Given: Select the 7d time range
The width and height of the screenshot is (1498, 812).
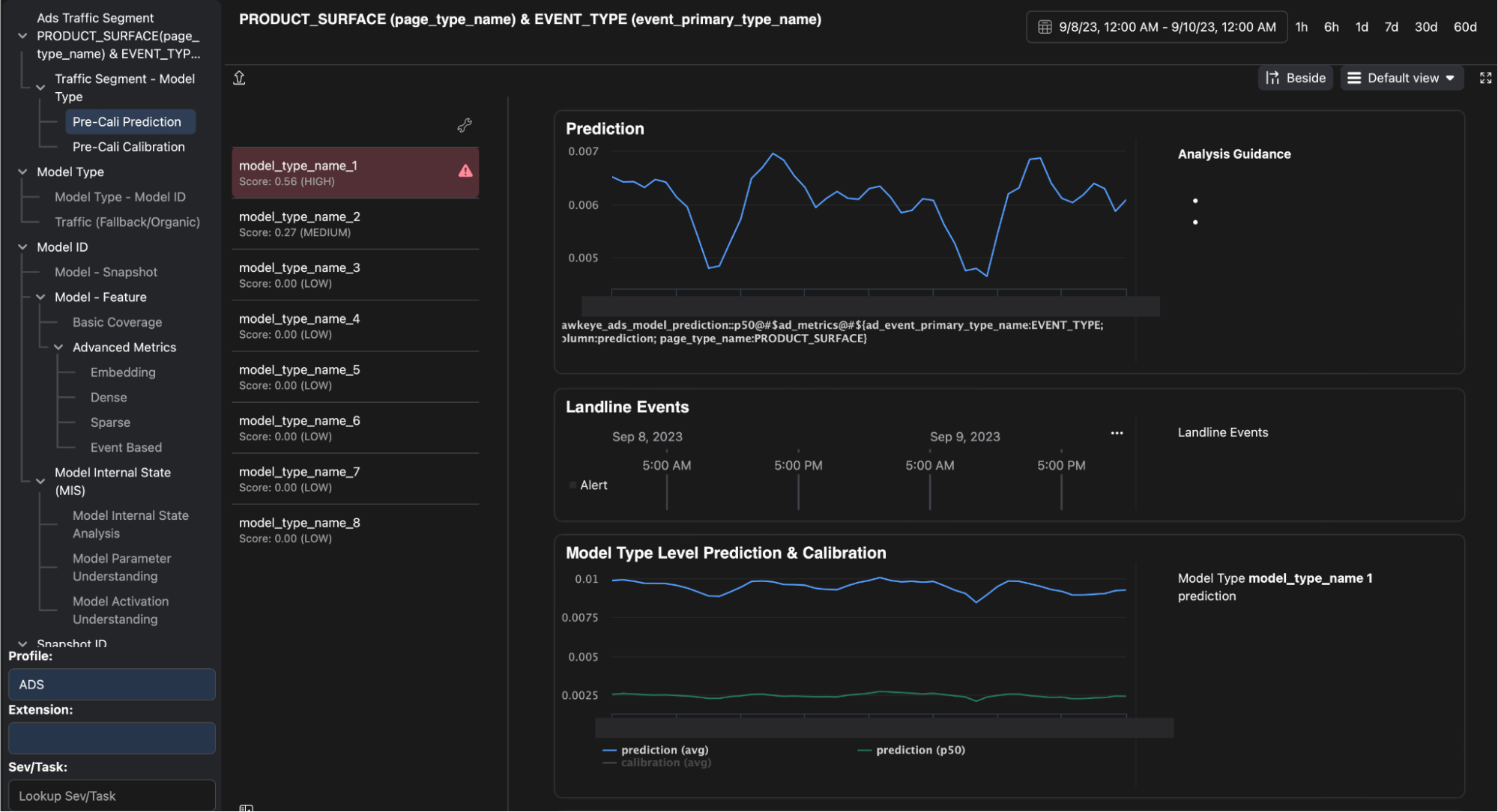Looking at the screenshot, I should coord(1391,27).
